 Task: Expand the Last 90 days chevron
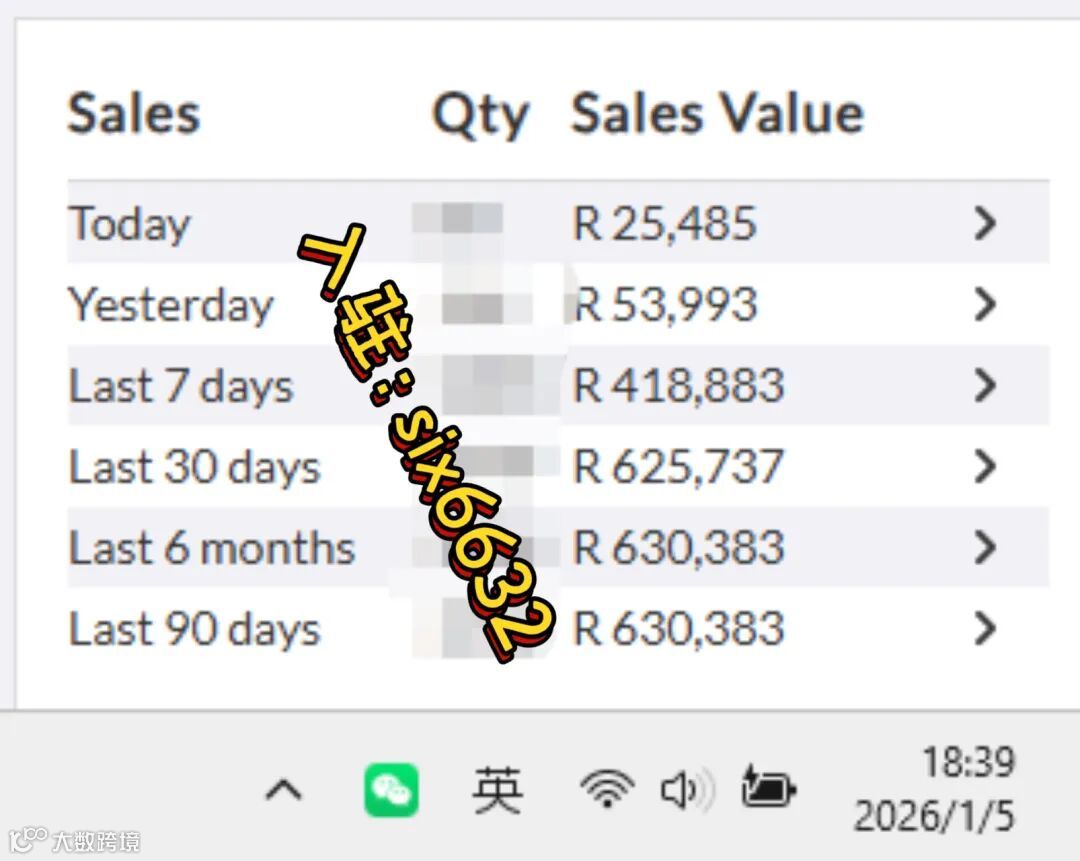[x=985, y=628]
